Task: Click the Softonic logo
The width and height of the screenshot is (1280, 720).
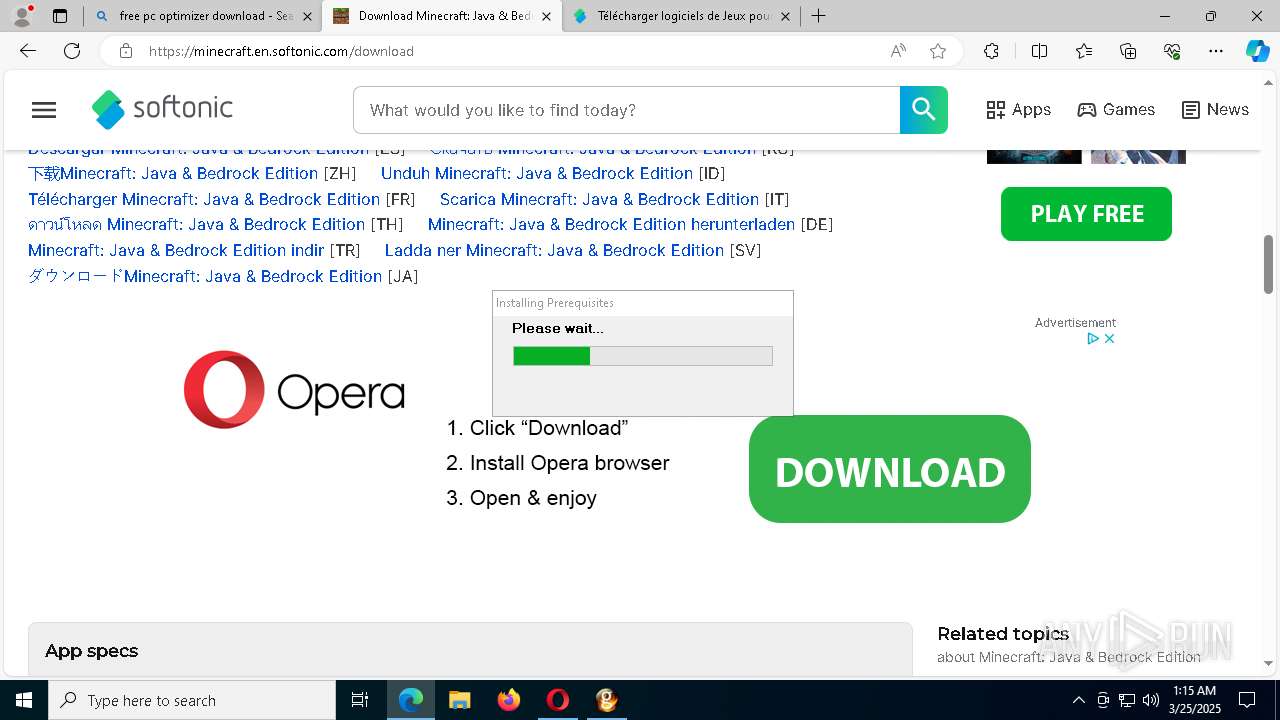Action: pyautogui.click(x=162, y=109)
